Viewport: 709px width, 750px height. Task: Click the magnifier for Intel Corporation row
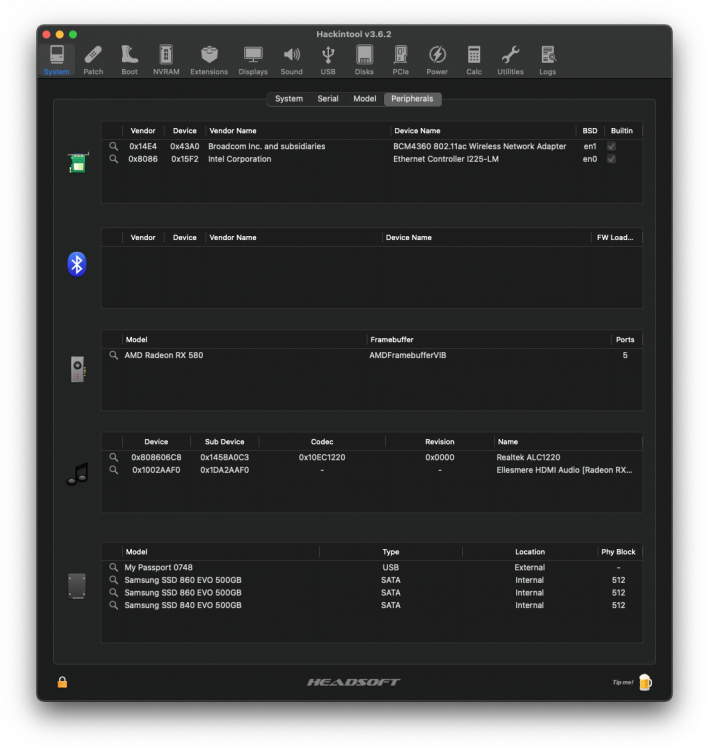(x=113, y=159)
